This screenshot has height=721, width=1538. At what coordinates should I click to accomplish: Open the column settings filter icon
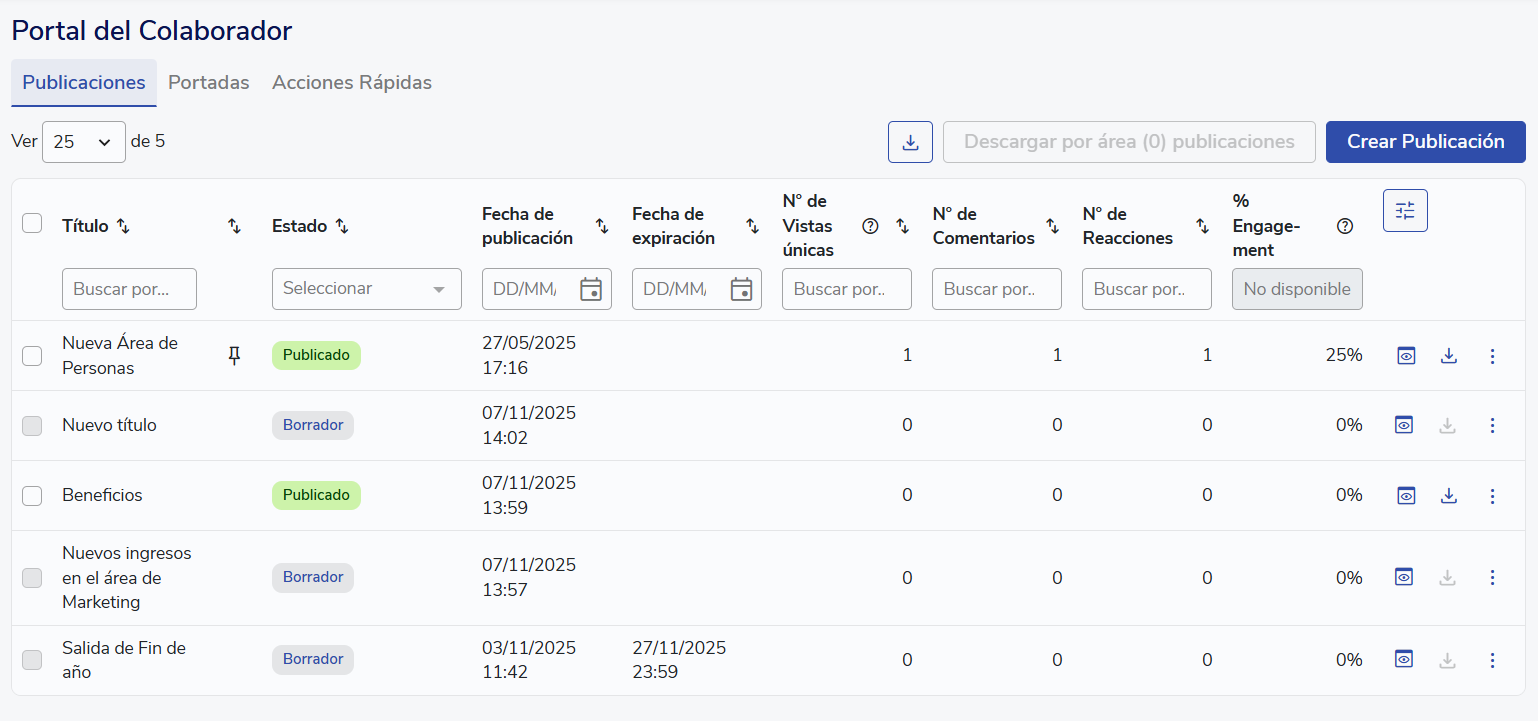(x=1405, y=211)
